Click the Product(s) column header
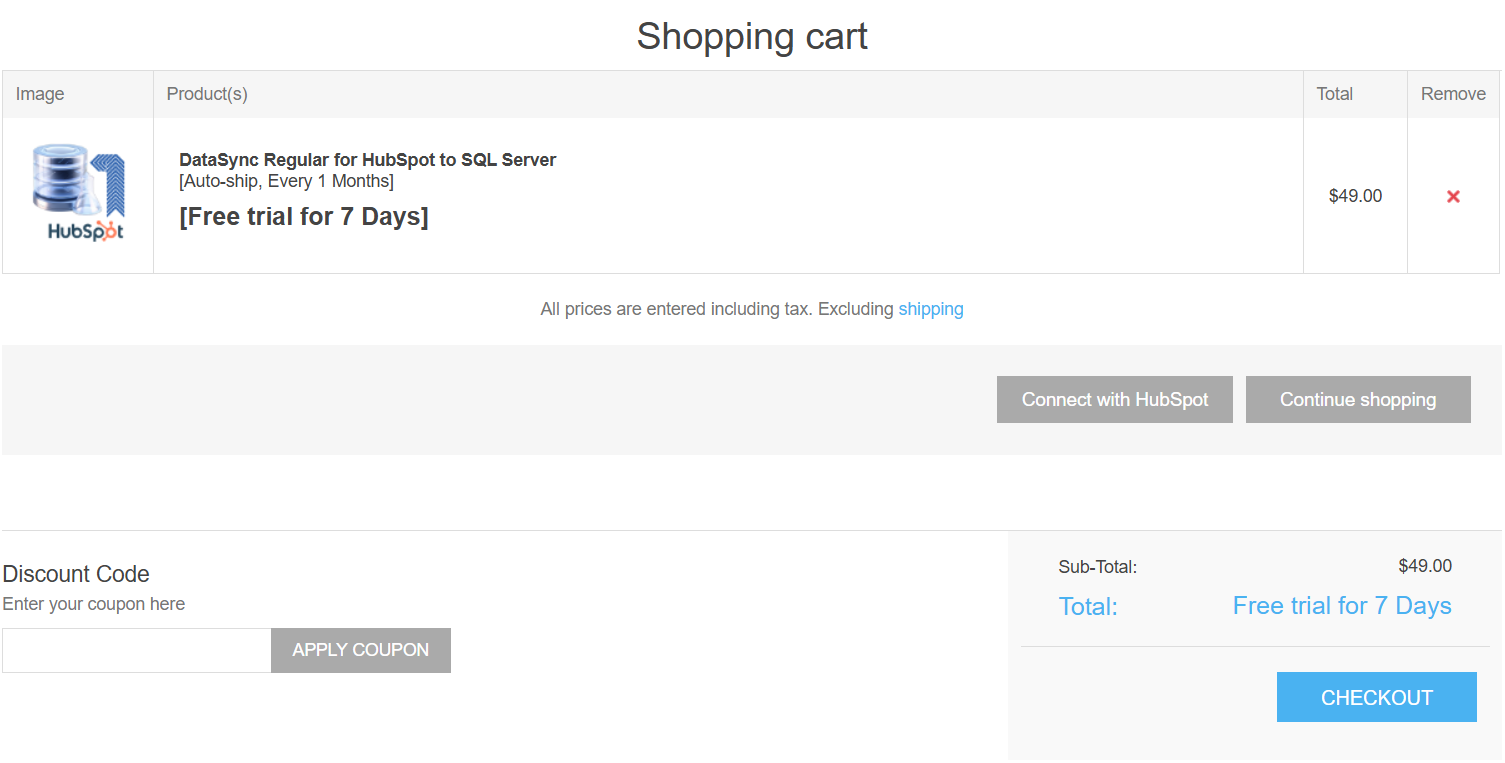Screen dimensions: 1505x763 (207, 94)
